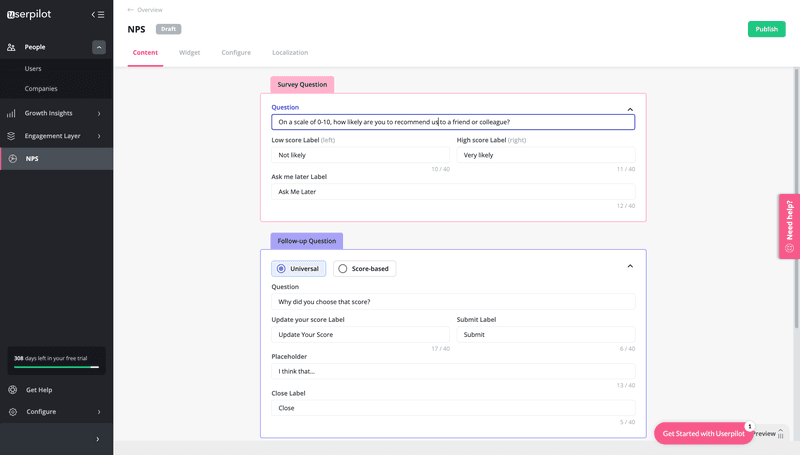Select the Universal radio option
This screenshot has height=455, width=800.
(x=281, y=268)
